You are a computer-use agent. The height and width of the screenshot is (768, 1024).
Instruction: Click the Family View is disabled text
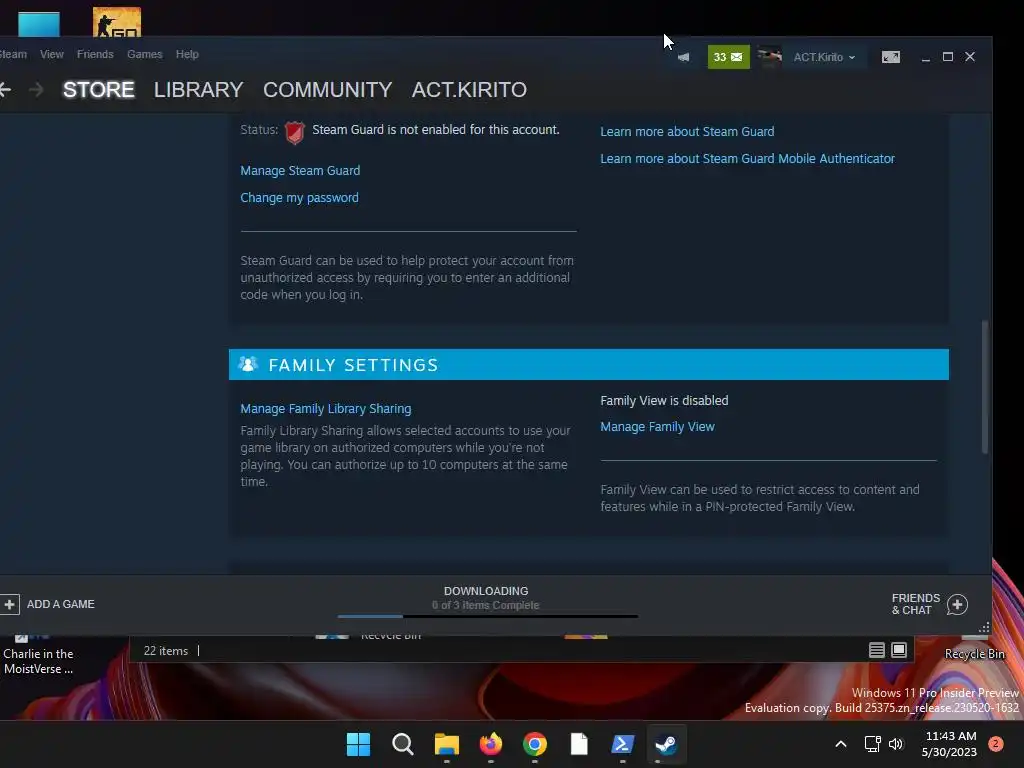[x=664, y=400]
